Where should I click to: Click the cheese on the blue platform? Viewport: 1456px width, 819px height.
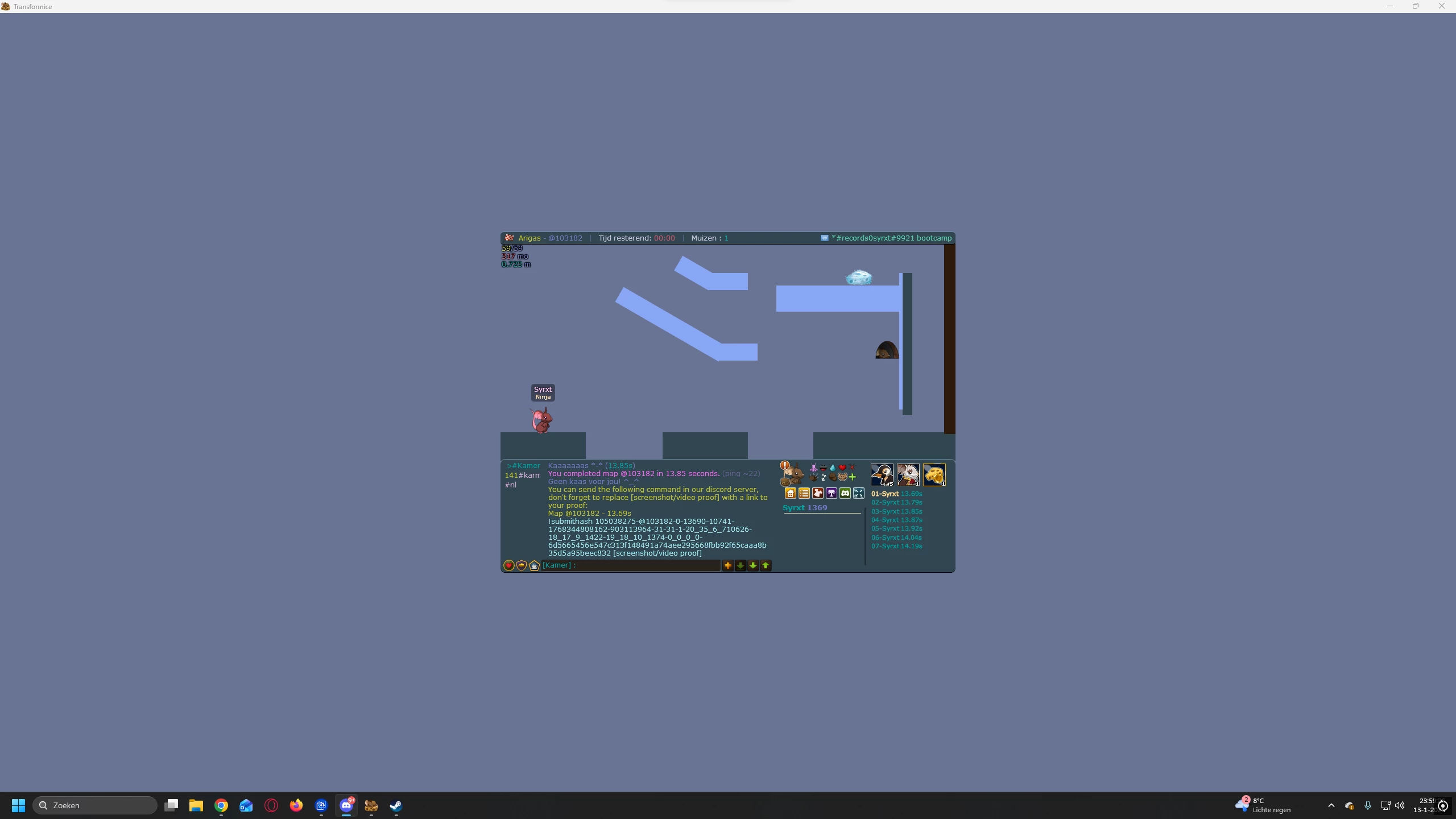(859, 278)
